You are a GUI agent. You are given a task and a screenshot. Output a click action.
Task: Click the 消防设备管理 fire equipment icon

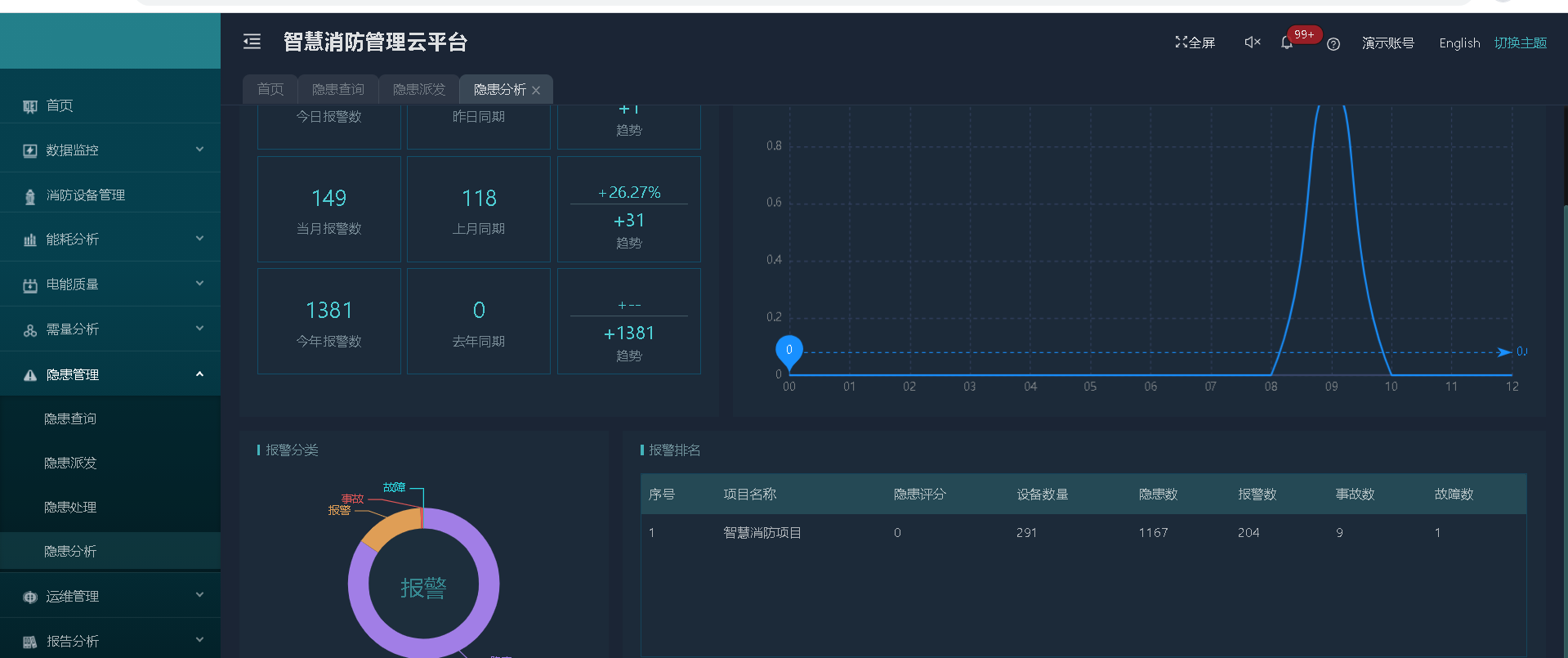[x=30, y=196]
